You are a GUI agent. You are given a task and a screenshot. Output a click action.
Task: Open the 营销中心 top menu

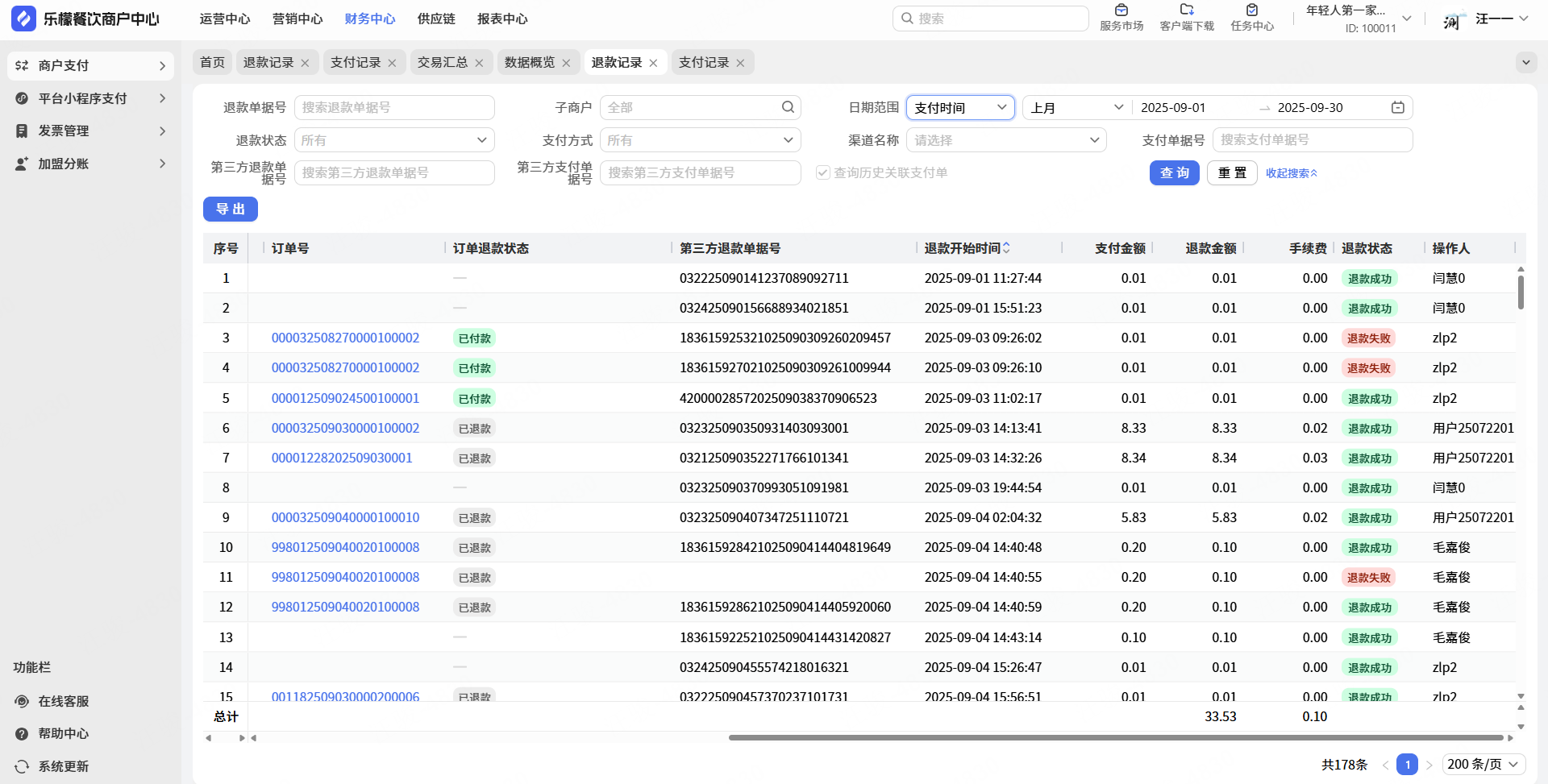(298, 19)
